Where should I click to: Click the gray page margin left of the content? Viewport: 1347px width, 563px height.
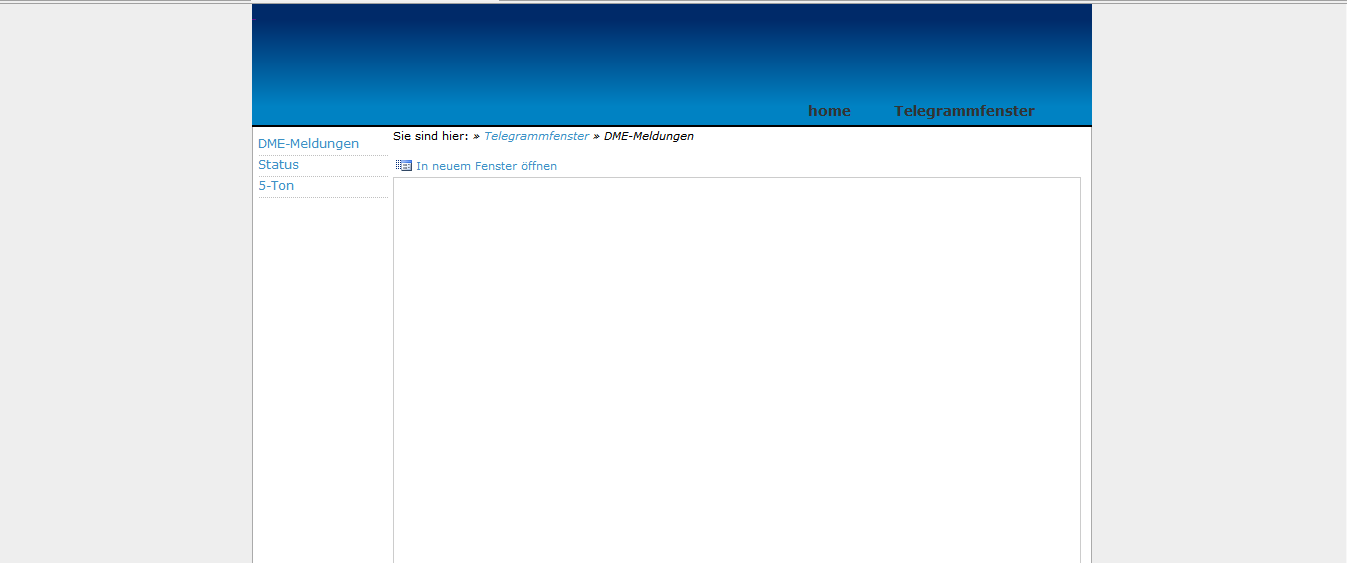(x=125, y=300)
